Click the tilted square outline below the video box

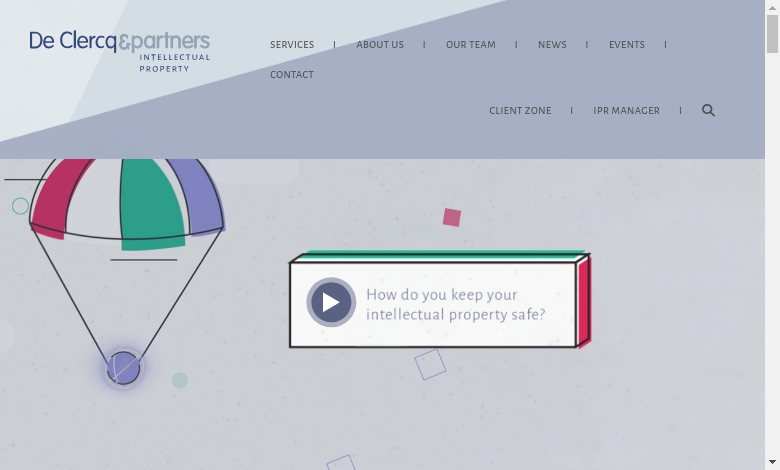pos(430,364)
